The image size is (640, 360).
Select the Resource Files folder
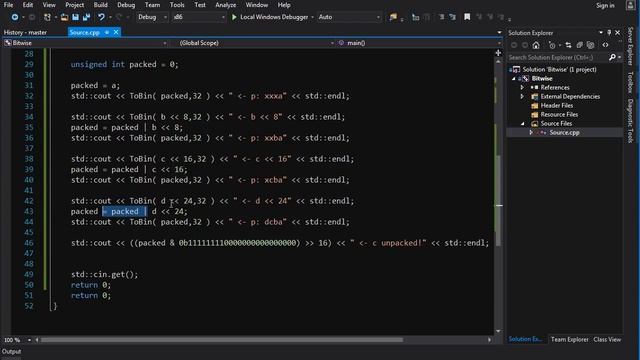click(559, 114)
